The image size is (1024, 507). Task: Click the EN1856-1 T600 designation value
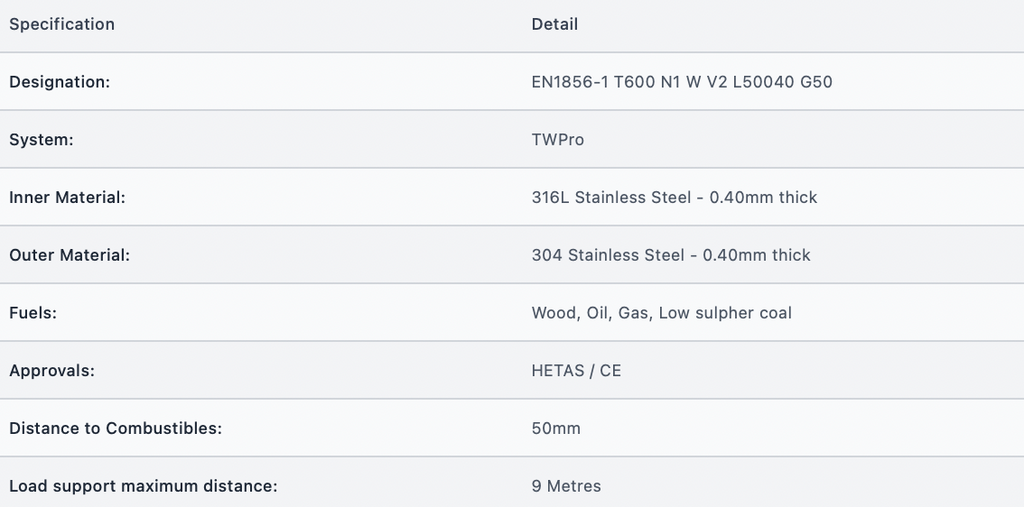[682, 82]
